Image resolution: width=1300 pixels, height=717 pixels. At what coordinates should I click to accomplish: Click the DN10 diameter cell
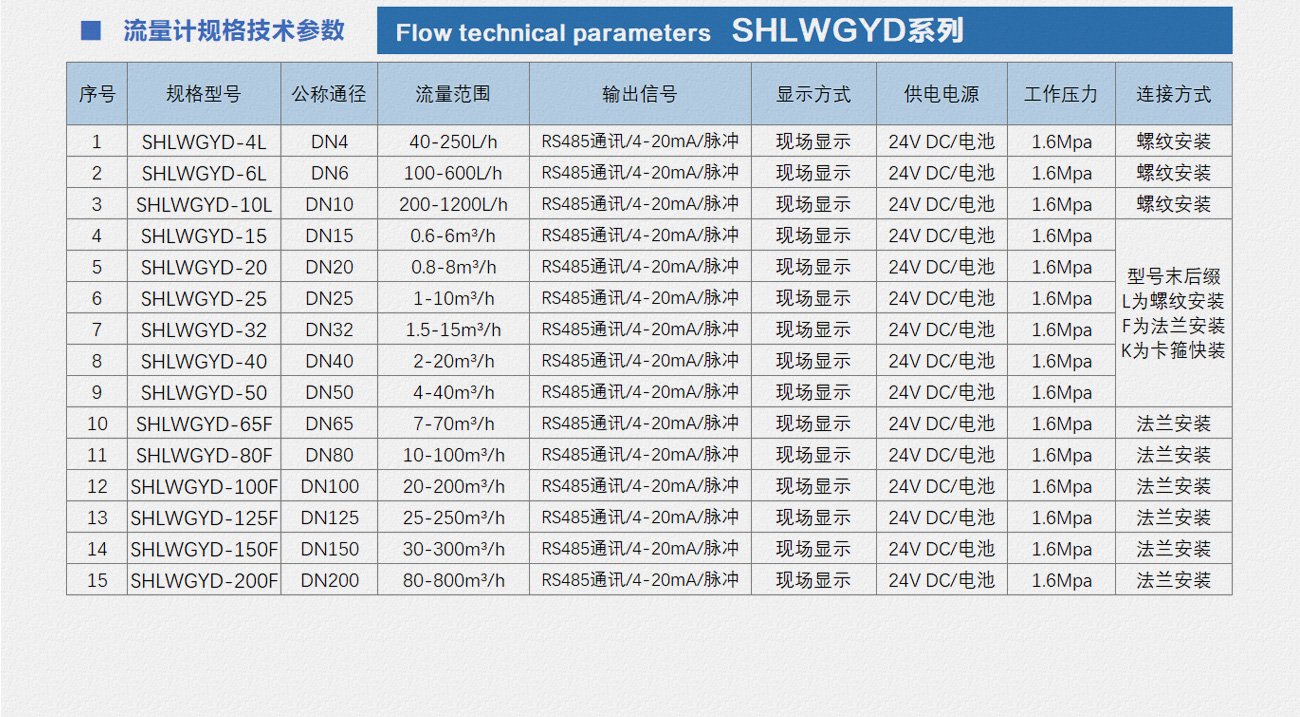329,204
